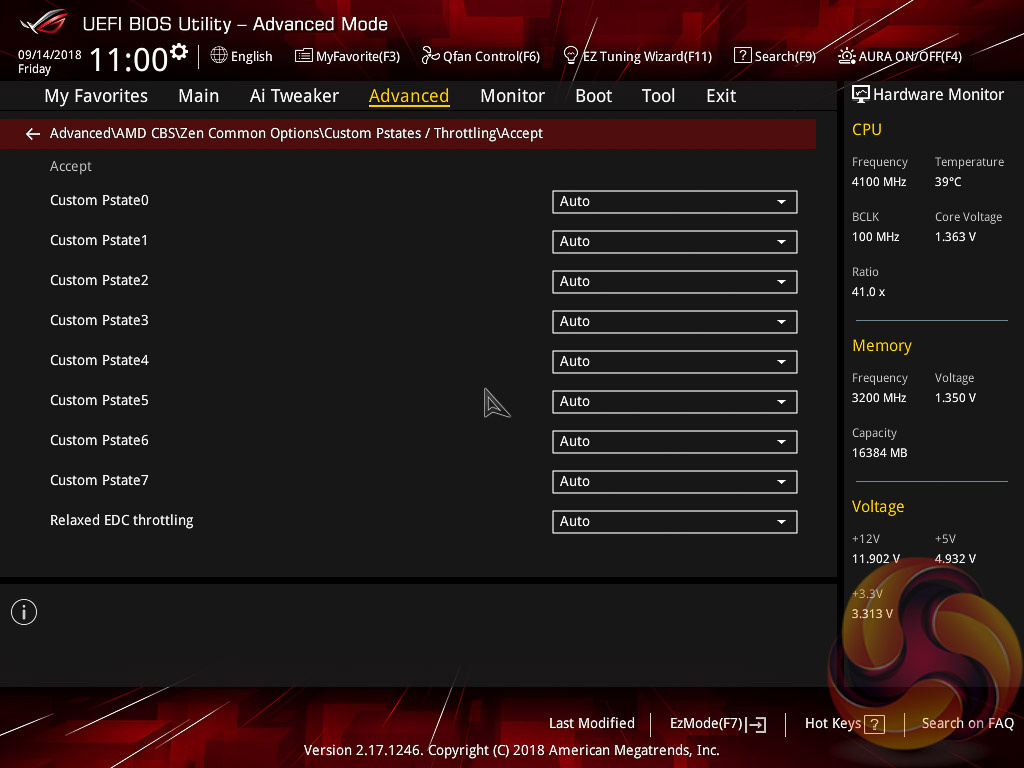This screenshot has height=768, width=1024.
Task: Click the ROG logo icon
Action: (44, 22)
